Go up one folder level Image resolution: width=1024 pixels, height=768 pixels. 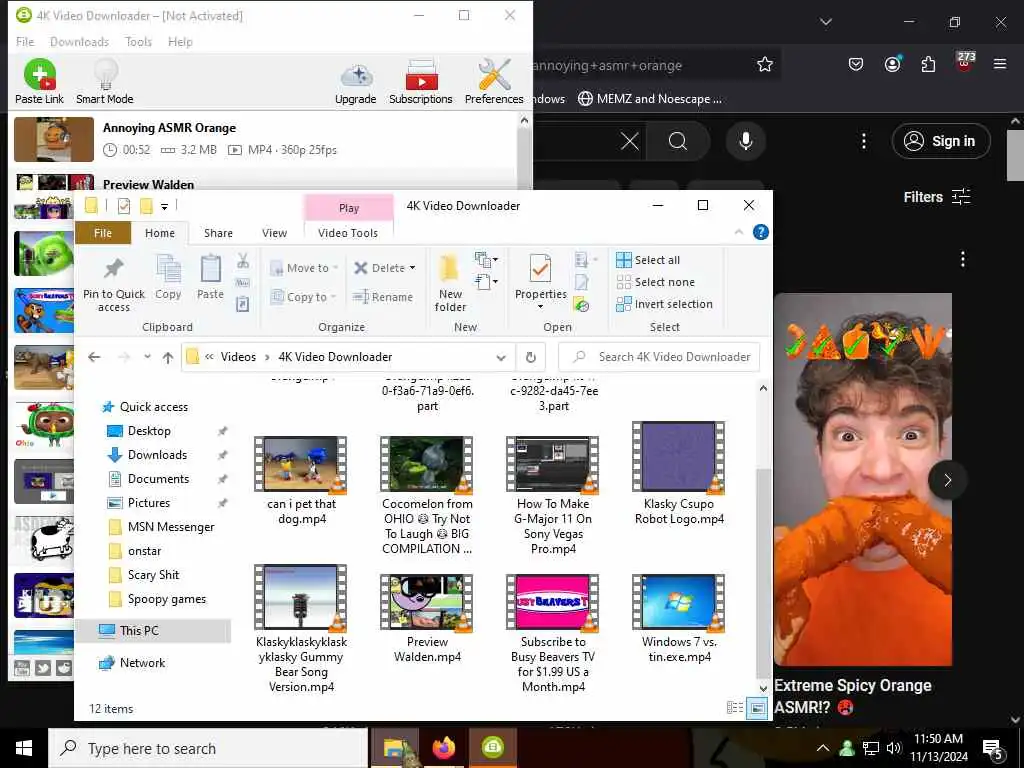pyautogui.click(x=168, y=357)
